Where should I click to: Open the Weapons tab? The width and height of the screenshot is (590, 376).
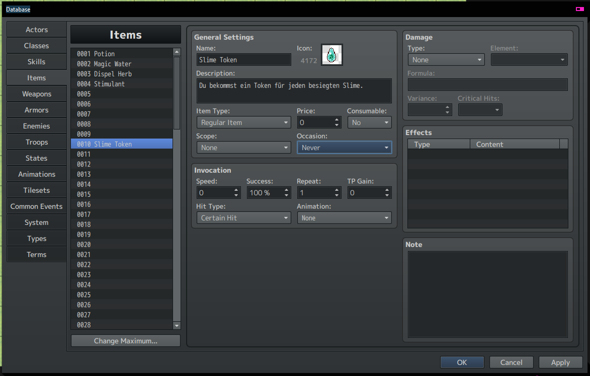[x=36, y=94]
